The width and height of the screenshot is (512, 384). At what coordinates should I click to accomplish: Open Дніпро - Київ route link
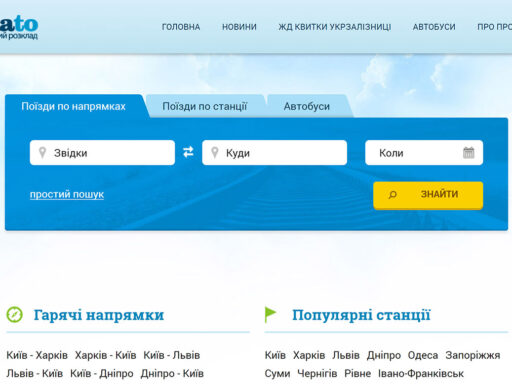pyautogui.click(x=172, y=374)
